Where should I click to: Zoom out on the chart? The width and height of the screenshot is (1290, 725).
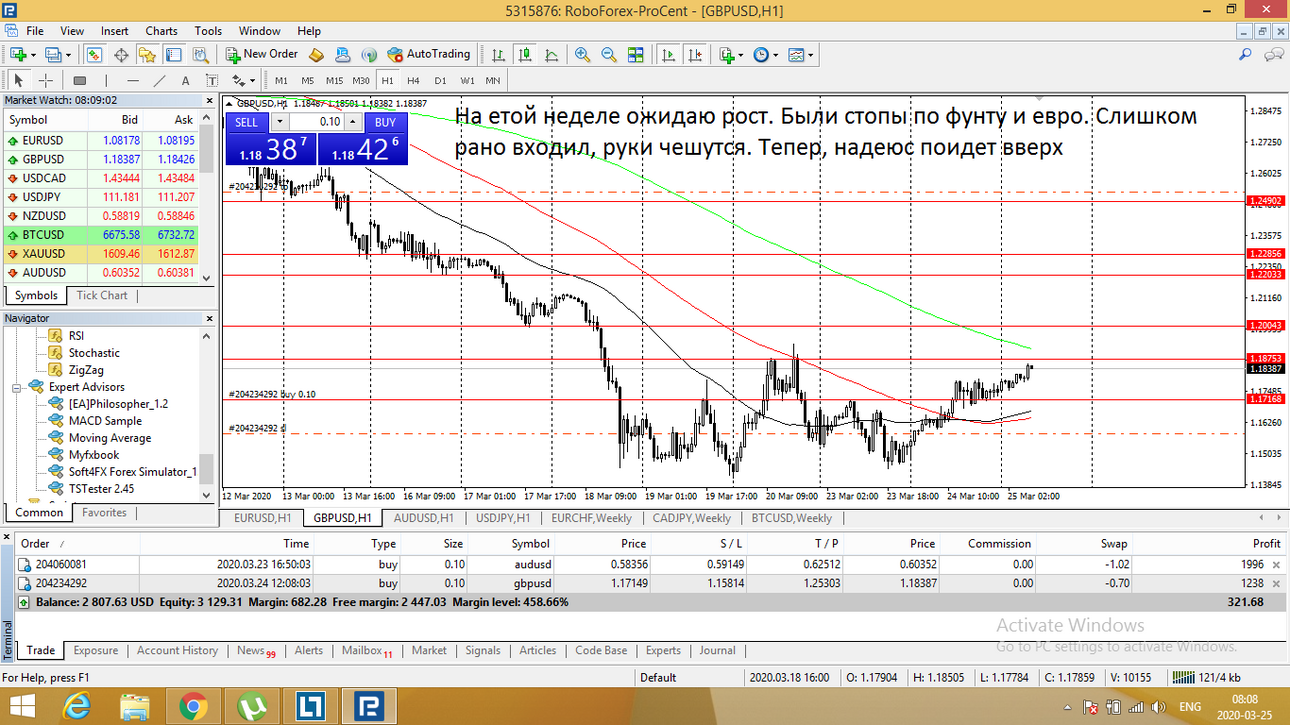(x=608, y=55)
